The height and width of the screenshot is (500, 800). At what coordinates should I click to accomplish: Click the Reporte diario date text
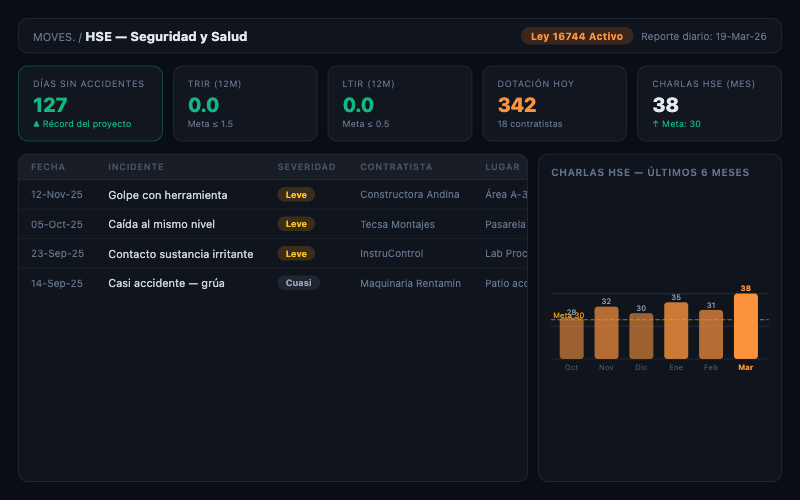[x=703, y=36]
